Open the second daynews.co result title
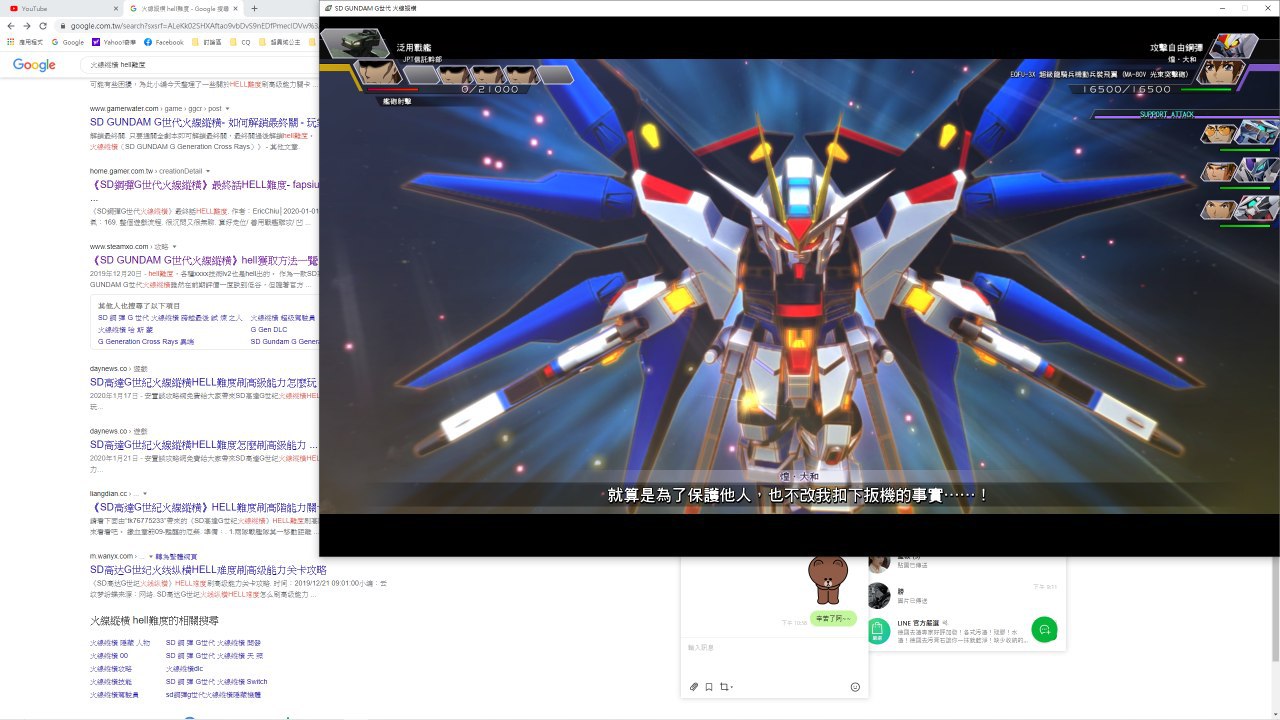The image size is (1280, 720). click(x=204, y=445)
